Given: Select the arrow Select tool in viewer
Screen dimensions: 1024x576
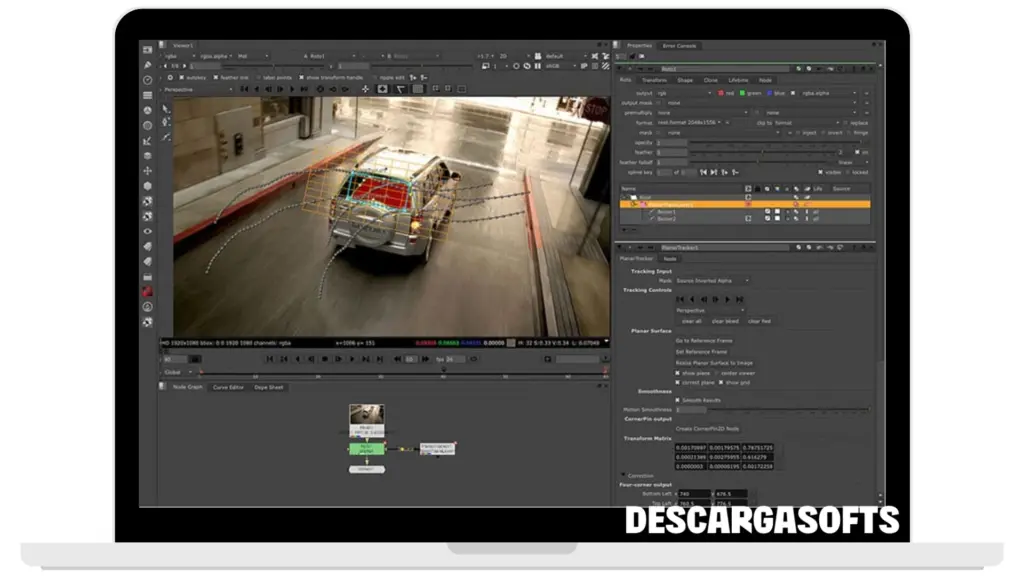Looking at the screenshot, I should point(167,109).
